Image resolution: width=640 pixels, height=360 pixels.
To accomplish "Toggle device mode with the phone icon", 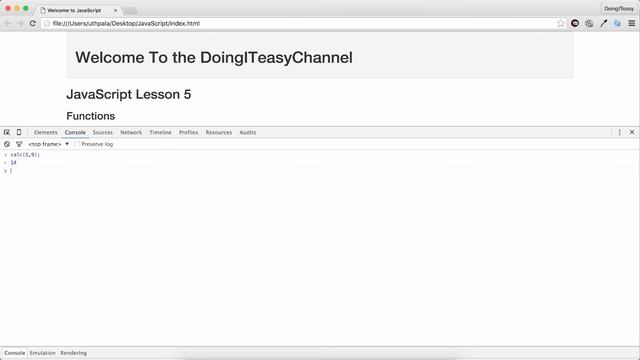I will [19, 132].
